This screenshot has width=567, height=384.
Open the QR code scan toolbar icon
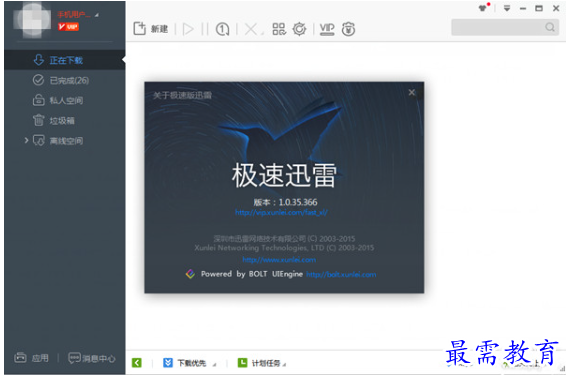(279, 29)
